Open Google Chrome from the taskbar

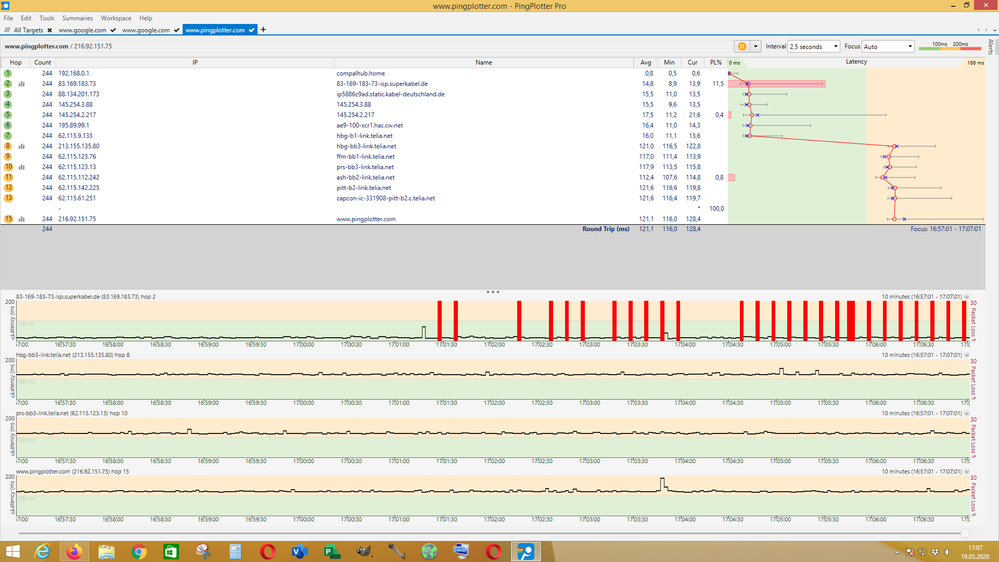[x=139, y=550]
